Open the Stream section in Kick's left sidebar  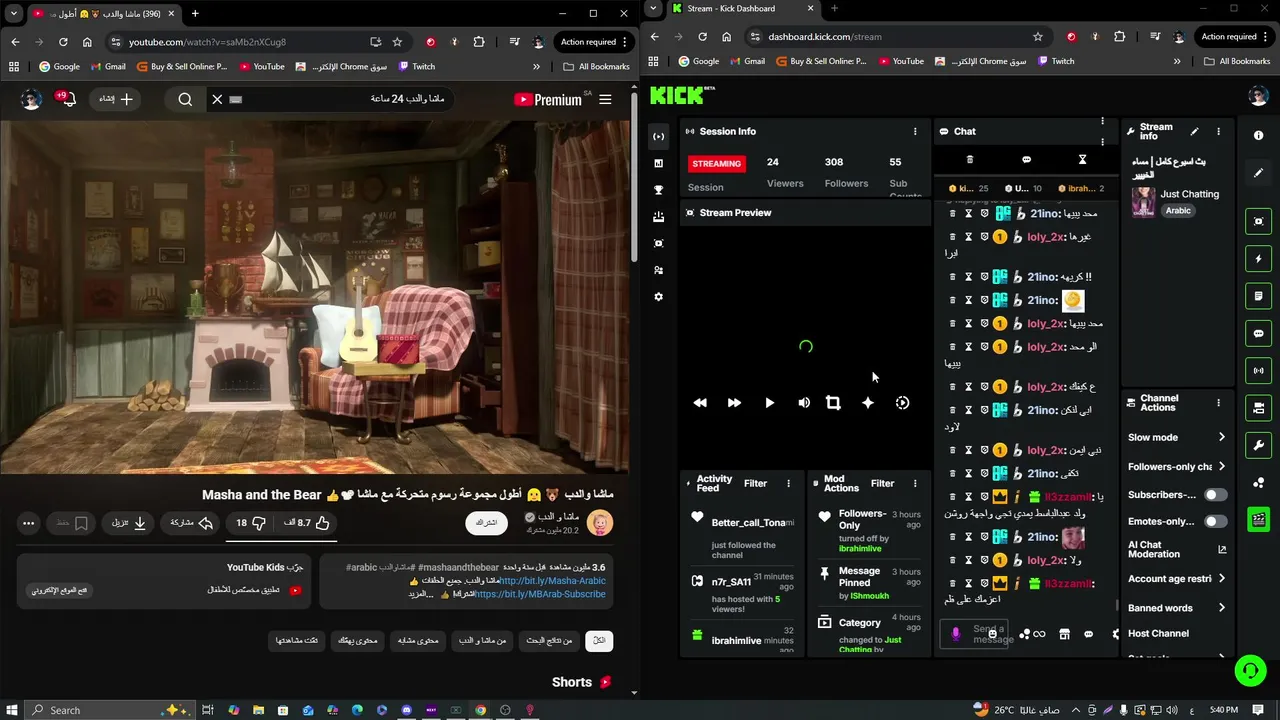[x=658, y=136]
